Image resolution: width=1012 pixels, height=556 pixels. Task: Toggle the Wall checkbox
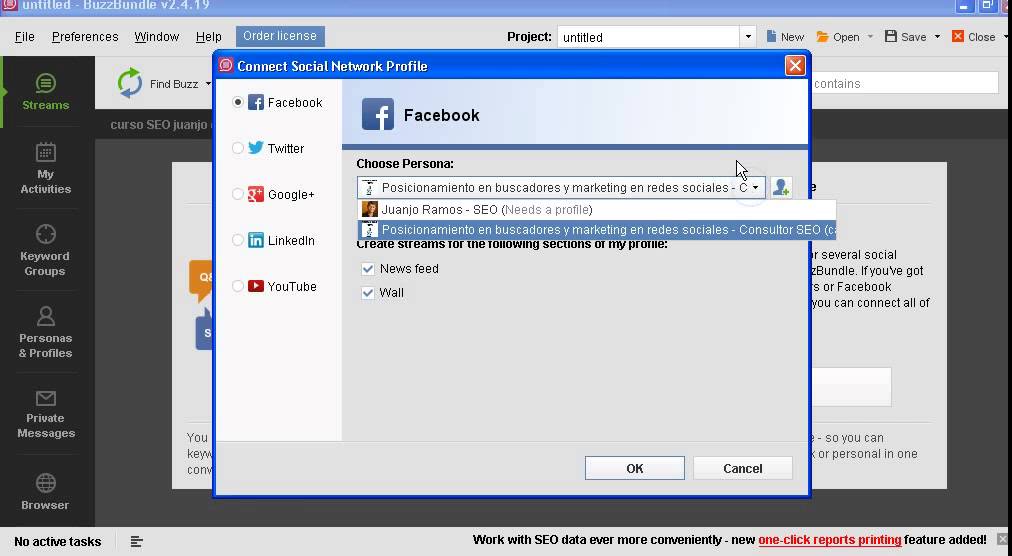tap(368, 293)
